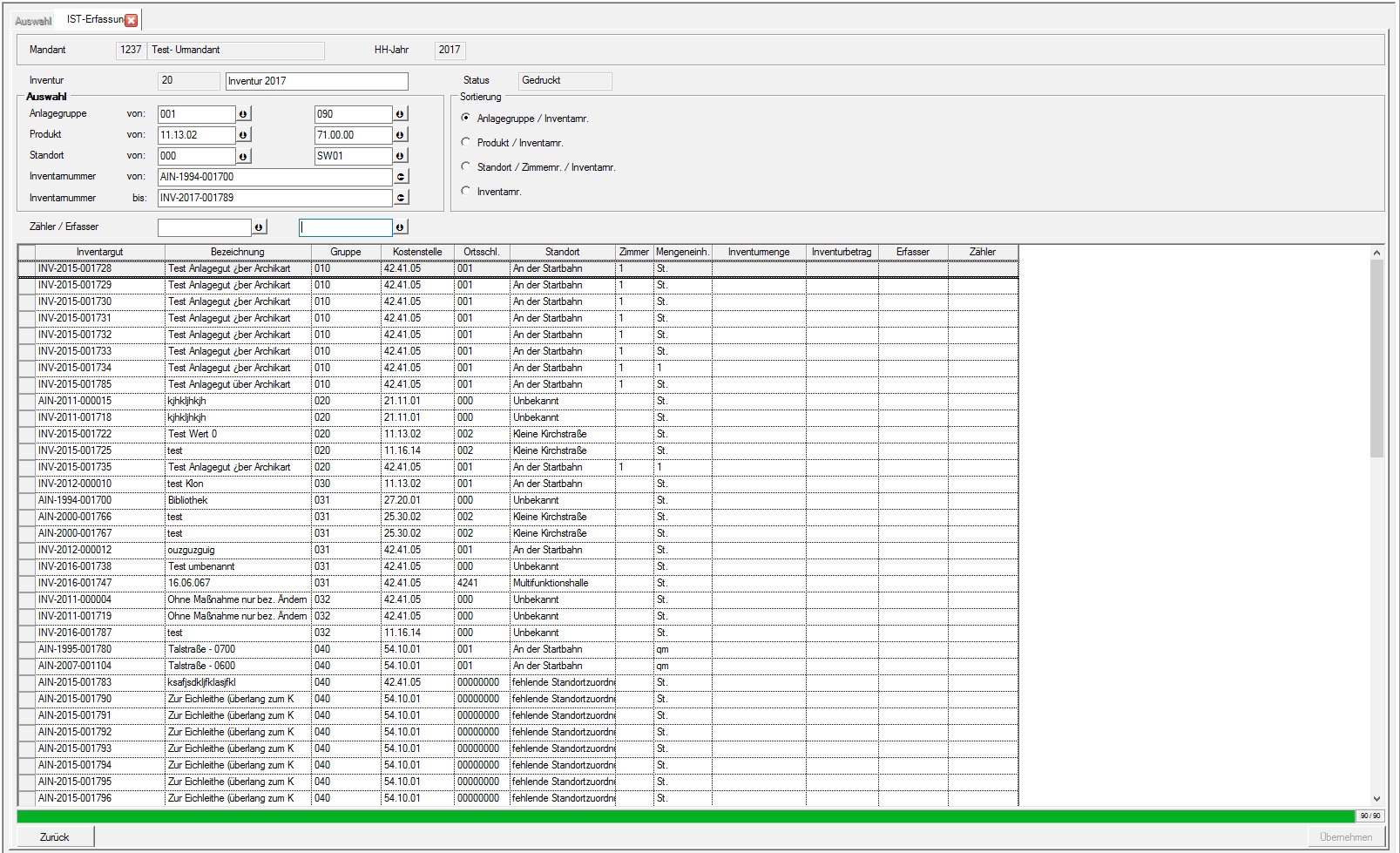Open lookup beside Anlagegruppe value 090
The image size is (1400, 853).
pos(400,114)
